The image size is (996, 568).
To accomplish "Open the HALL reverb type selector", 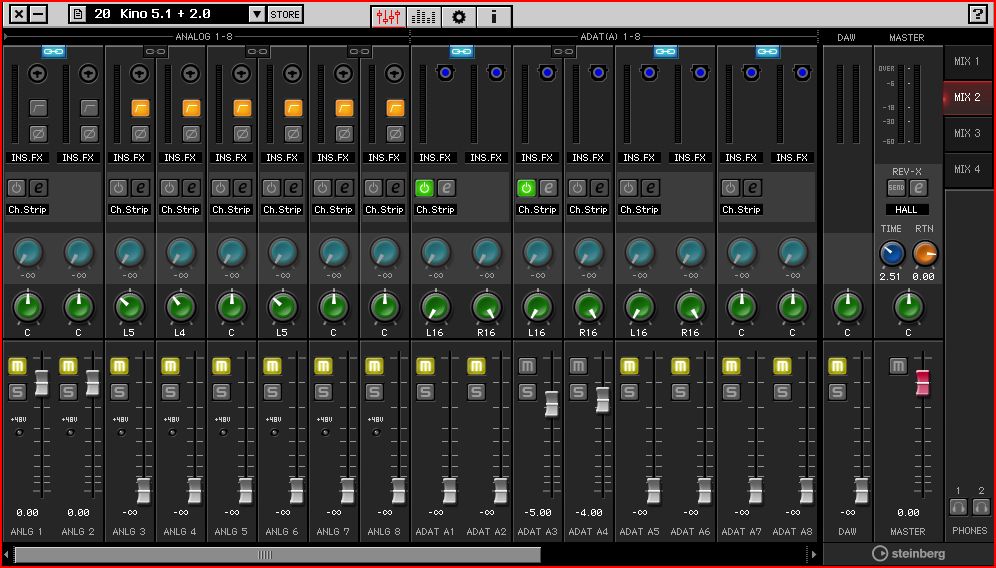I will pos(908,209).
